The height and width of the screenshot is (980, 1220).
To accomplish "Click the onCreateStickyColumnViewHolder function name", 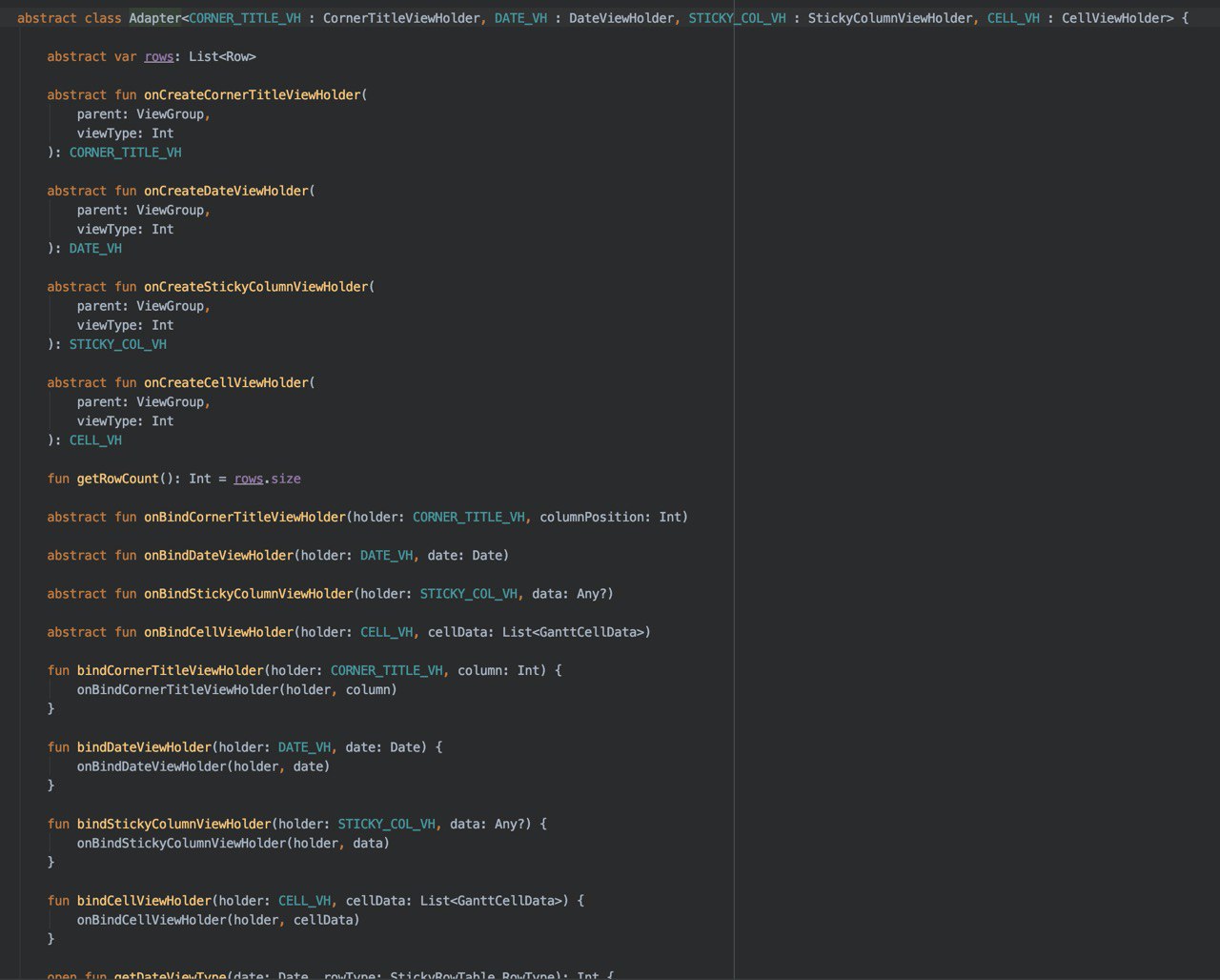I will tap(256, 287).
